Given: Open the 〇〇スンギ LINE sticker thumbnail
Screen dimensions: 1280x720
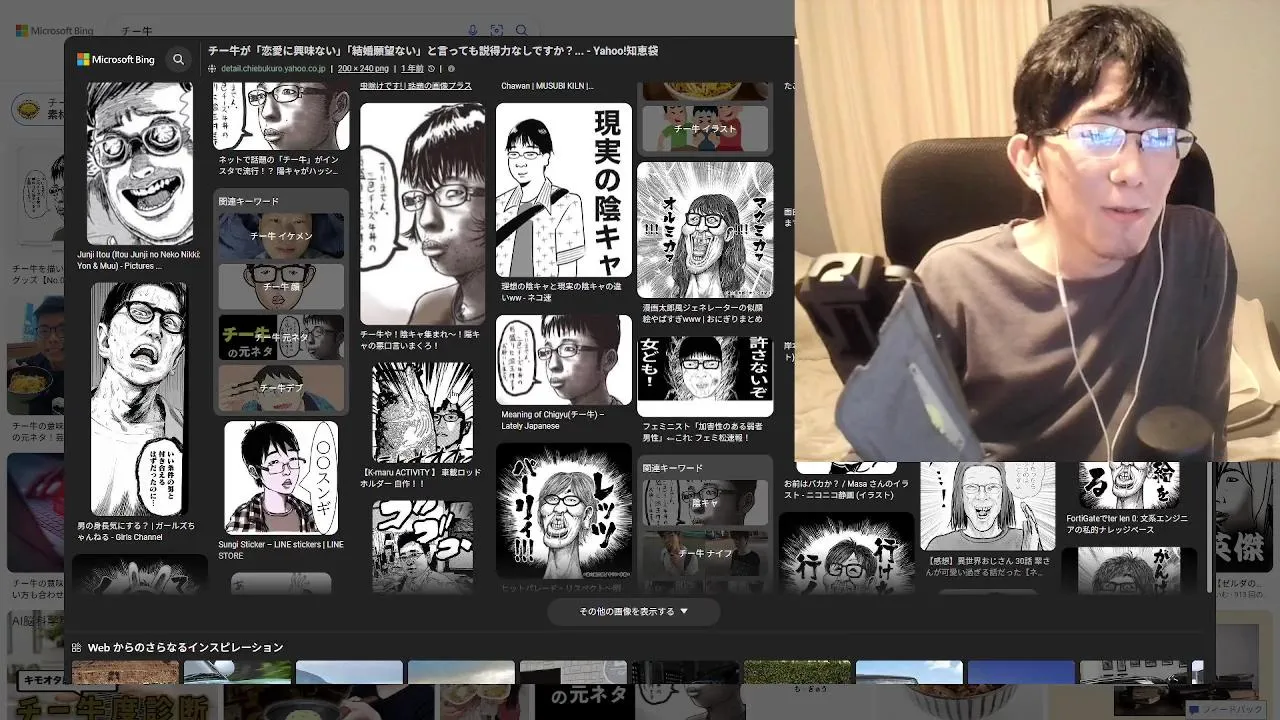Looking at the screenshot, I should tap(281, 478).
